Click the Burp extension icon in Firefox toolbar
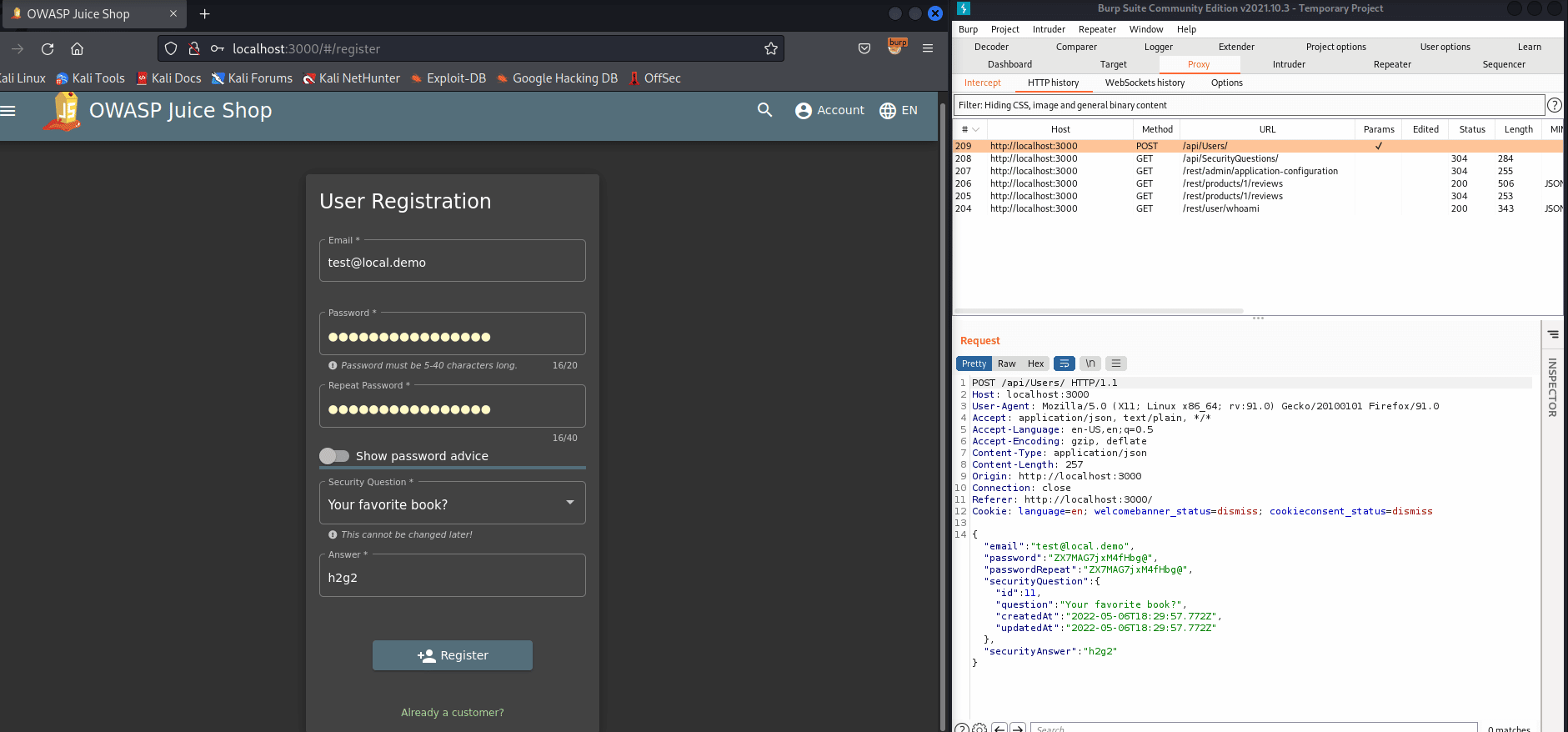The width and height of the screenshot is (1568, 732). coord(896,48)
